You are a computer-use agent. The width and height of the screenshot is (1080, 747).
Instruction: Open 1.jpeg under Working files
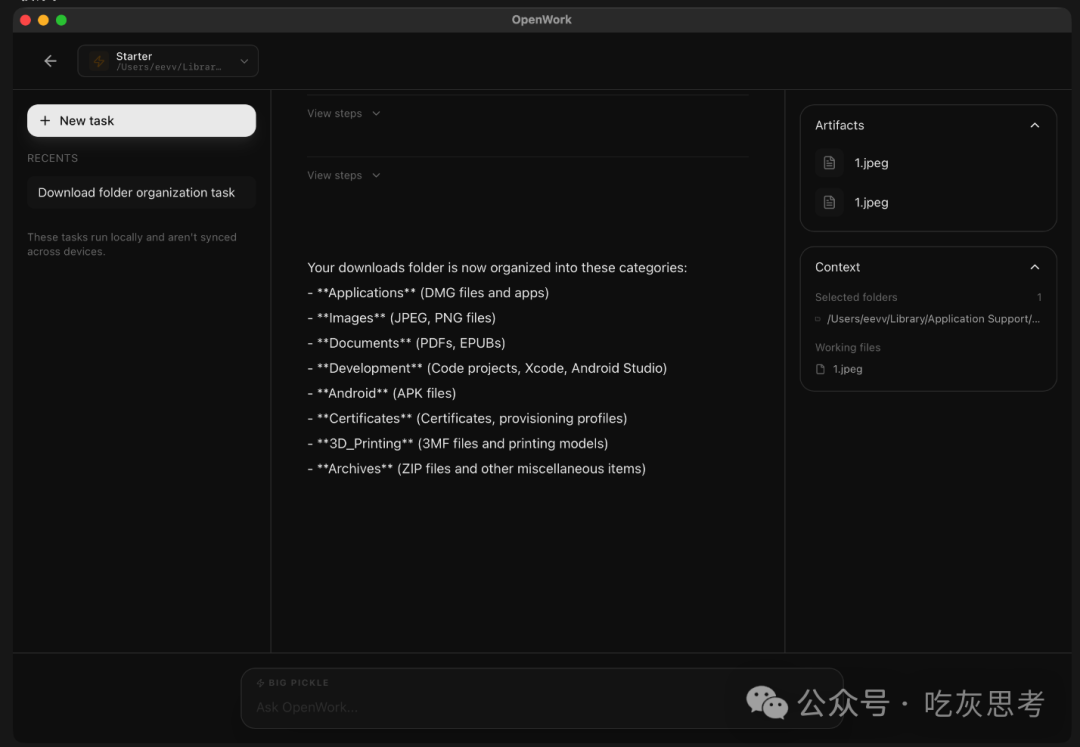847,369
